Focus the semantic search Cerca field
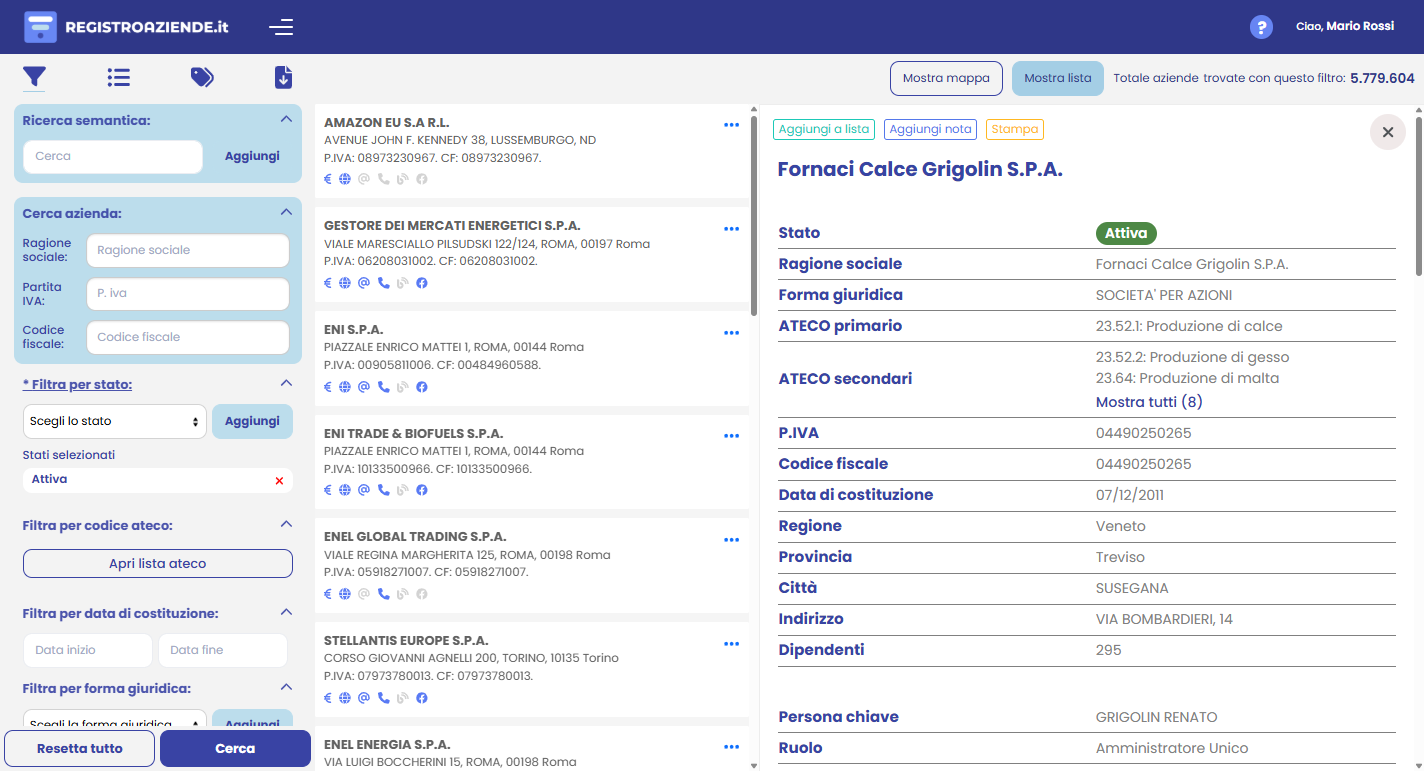Image resolution: width=1424 pixels, height=771 pixels. (x=113, y=157)
